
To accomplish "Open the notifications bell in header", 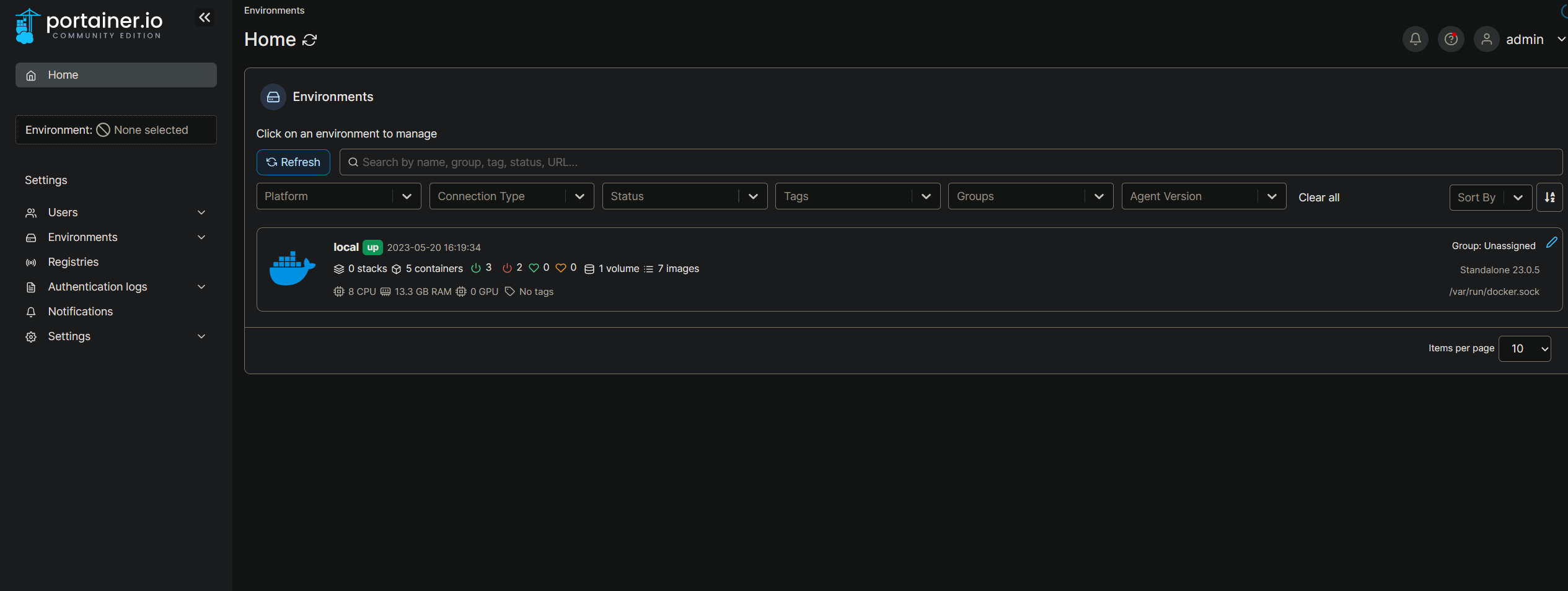I will click(1415, 40).
